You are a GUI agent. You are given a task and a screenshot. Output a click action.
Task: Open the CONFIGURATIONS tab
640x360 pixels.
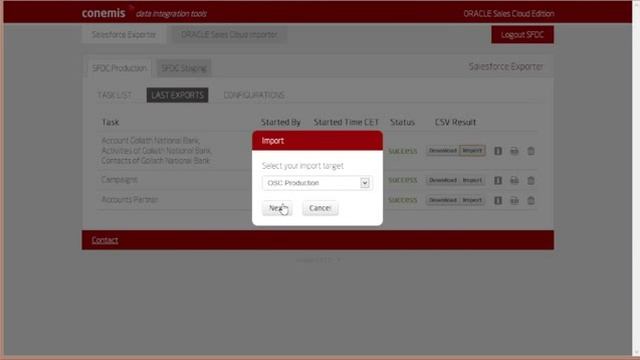tap(254, 95)
